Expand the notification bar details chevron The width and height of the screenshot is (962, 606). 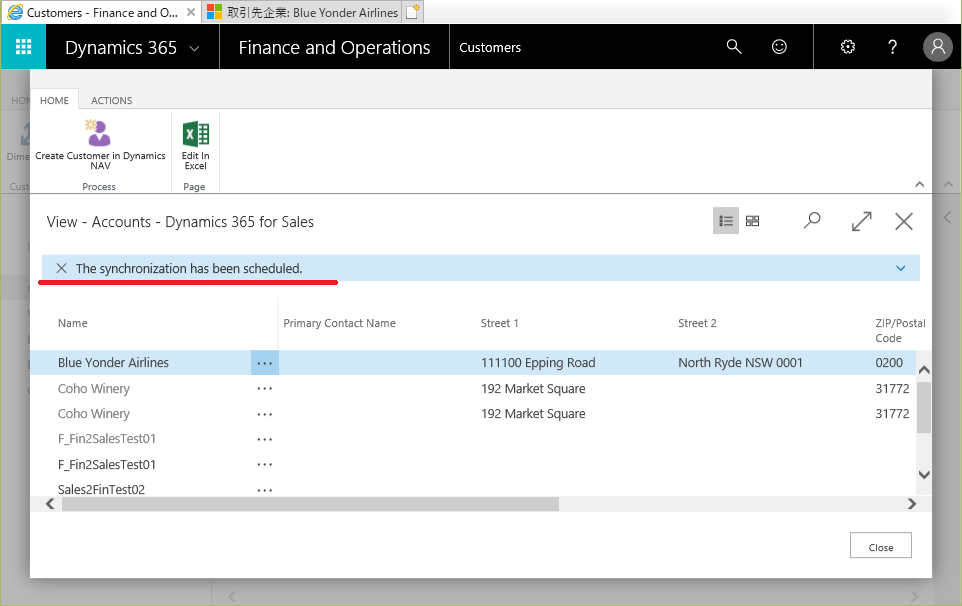click(901, 268)
